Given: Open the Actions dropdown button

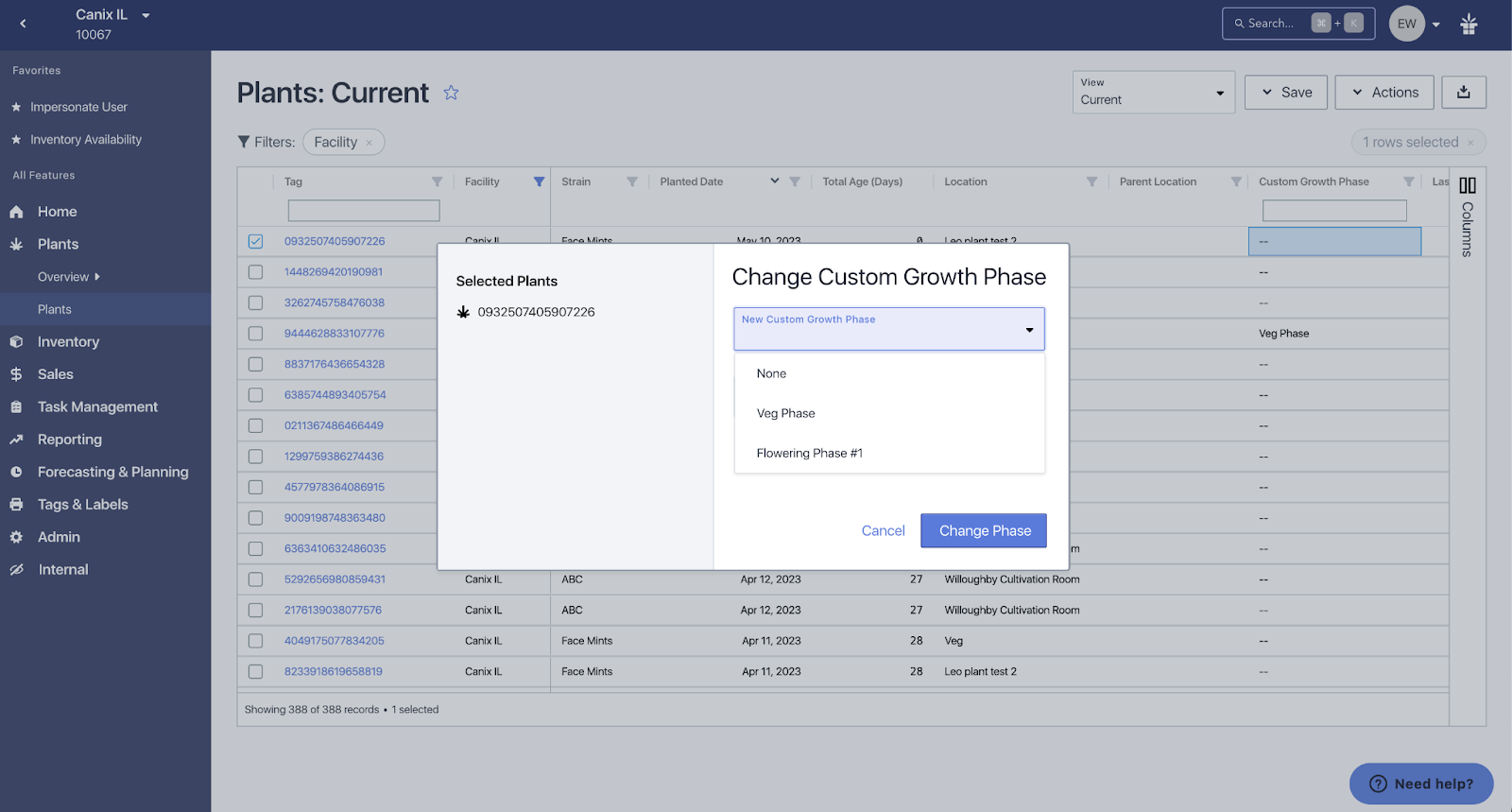Looking at the screenshot, I should coord(1384,93).
